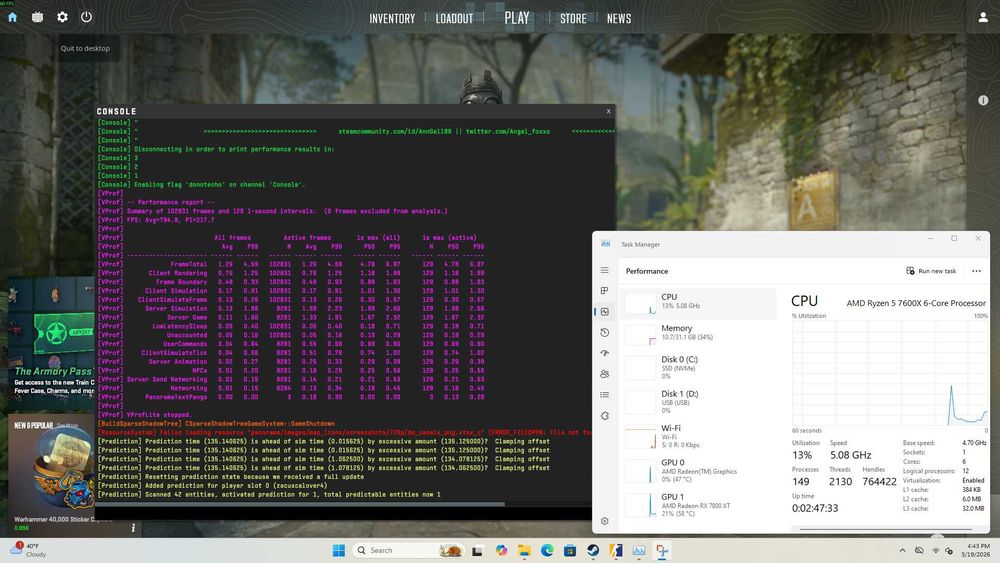Select GPU 1 Radeon RX 7800 XT item
Viewport: 1000px width, 563px height.
point(698,505)
